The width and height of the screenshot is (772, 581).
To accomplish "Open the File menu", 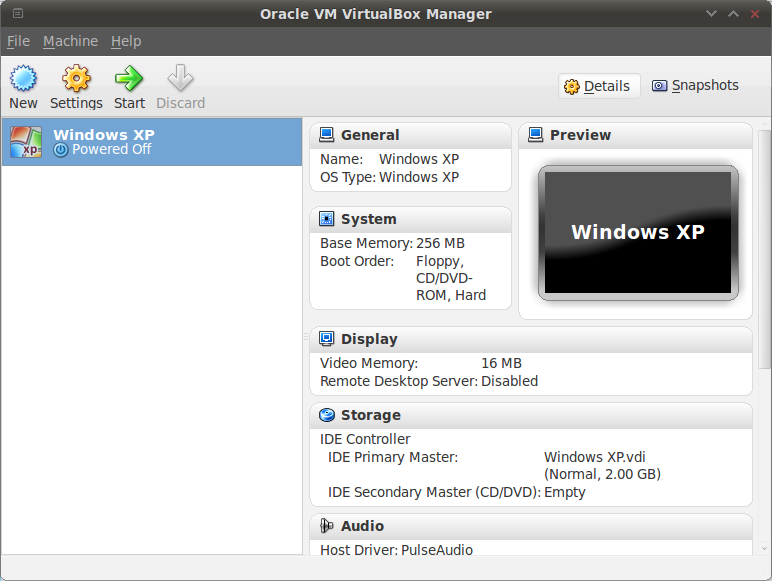I will click(x=18, y=41).
